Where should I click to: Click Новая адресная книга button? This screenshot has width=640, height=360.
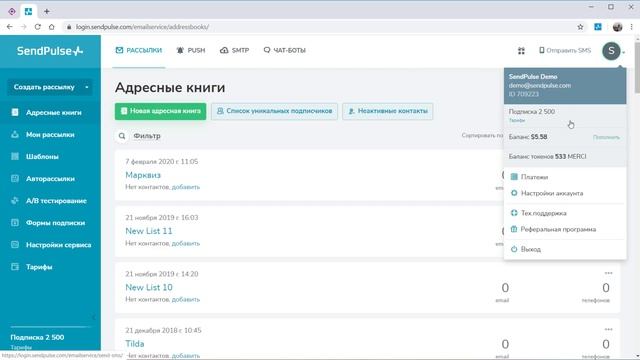pyautogui.click(x=160, y=111)
